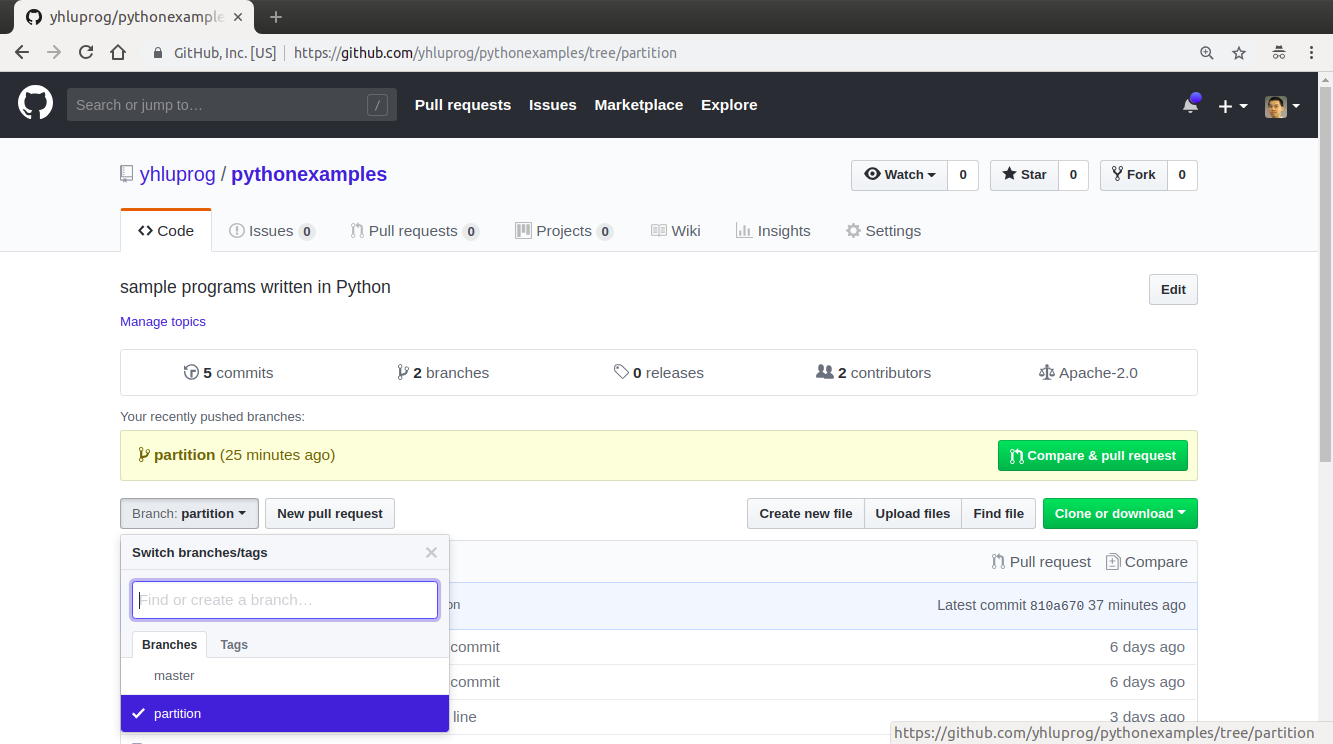
Task: Open the pythonexamples repository link
Action: 309,174
